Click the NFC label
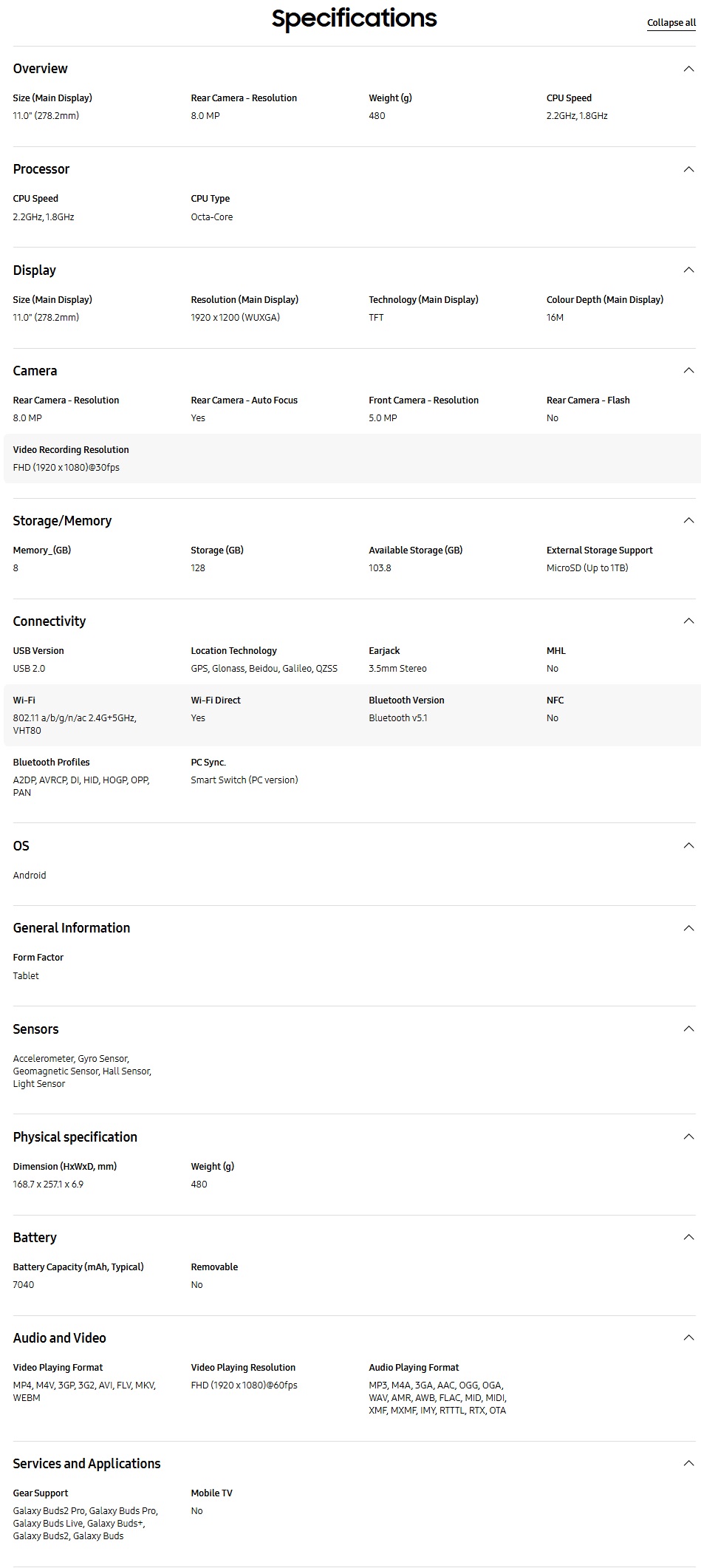 click(x=555, y=701)
